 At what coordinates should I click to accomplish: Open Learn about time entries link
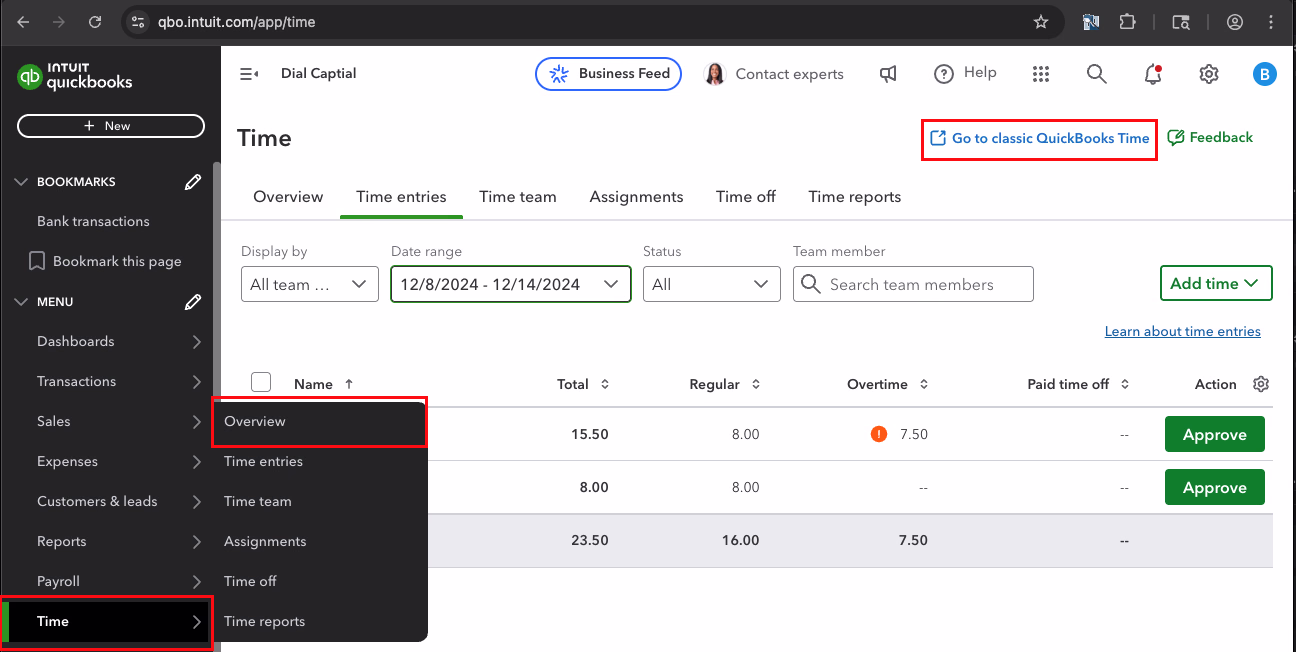point(1183,331)
